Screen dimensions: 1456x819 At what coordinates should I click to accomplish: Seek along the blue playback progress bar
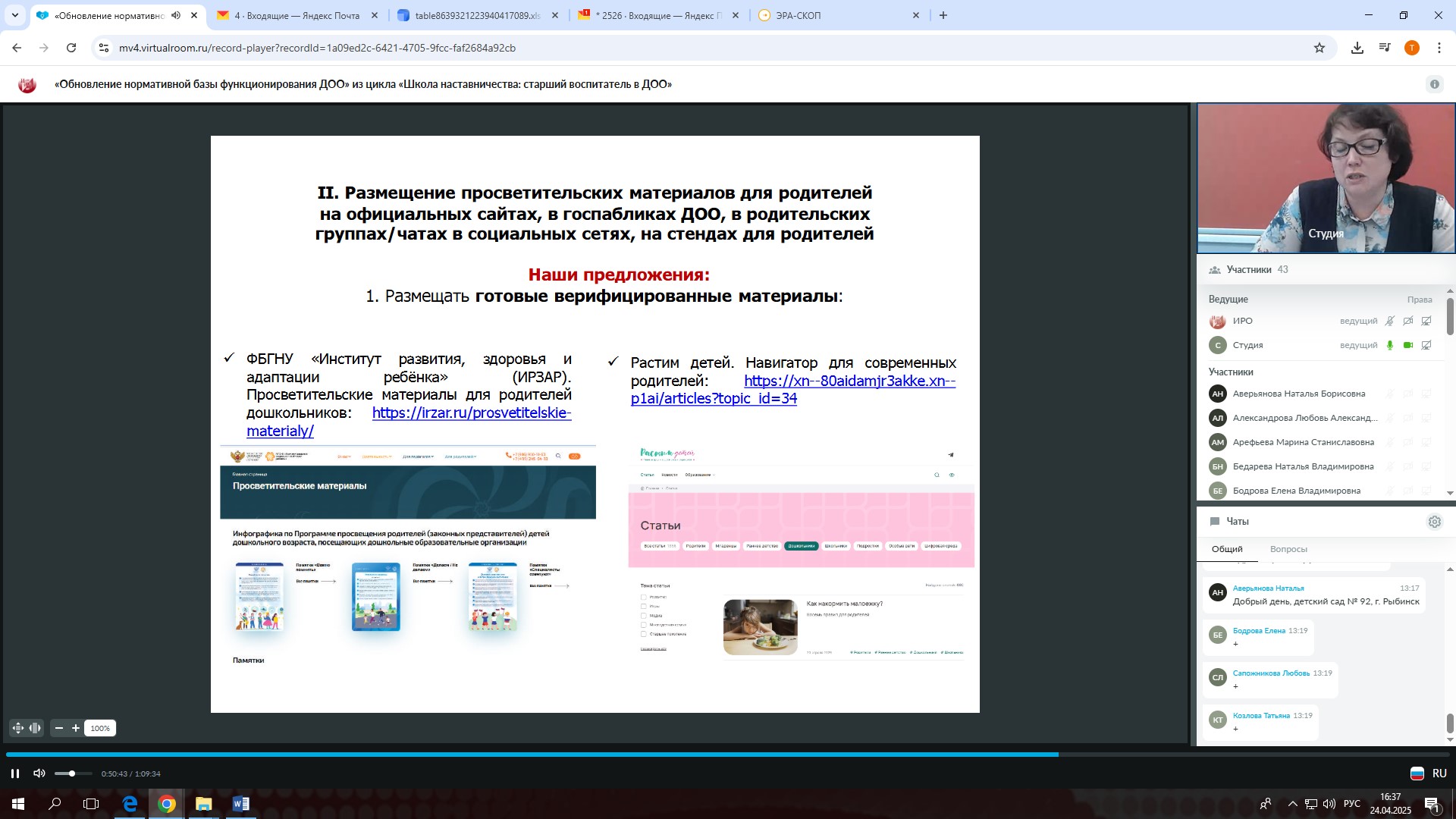728,755
